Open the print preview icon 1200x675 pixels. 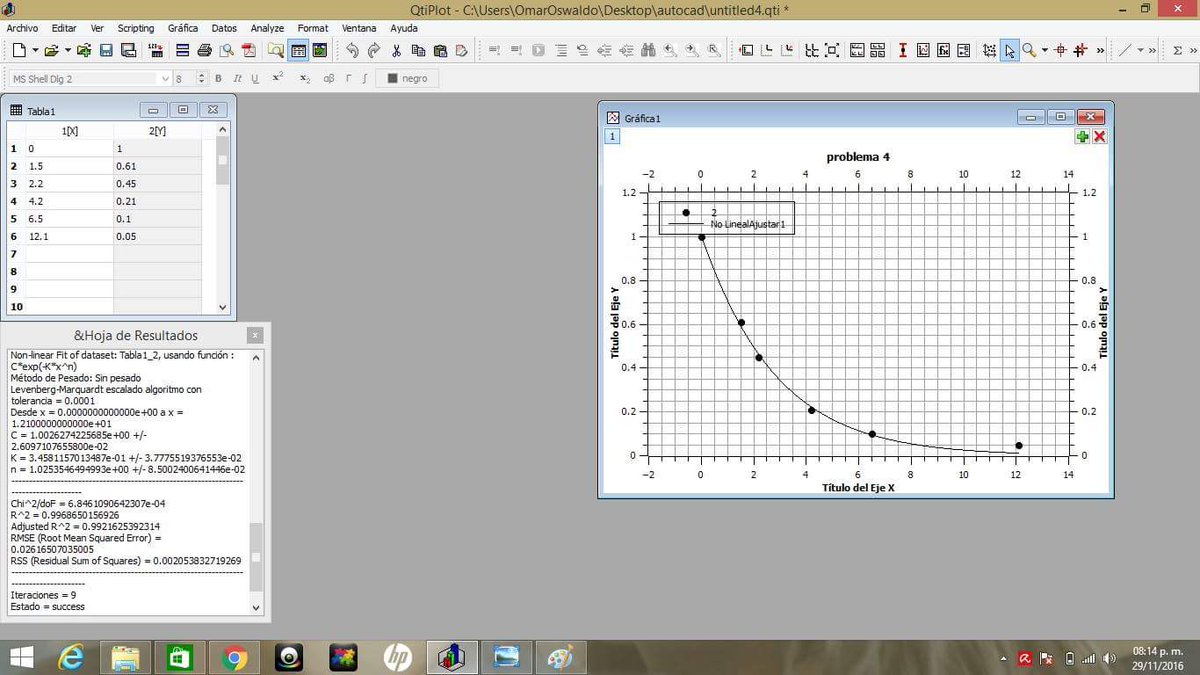point(227,50)
